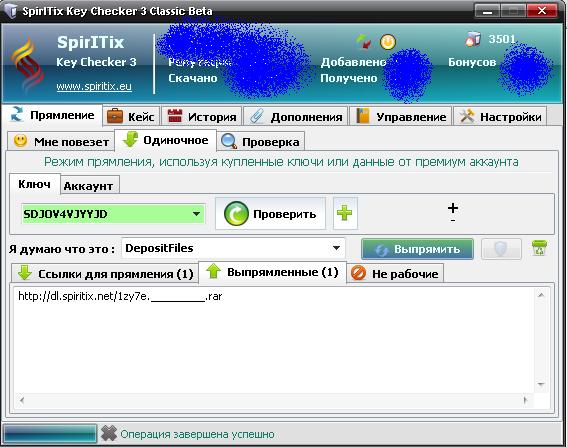567x447 pixels.
Task: Click the SpirITix flame logo
Action: coord(27,66)
